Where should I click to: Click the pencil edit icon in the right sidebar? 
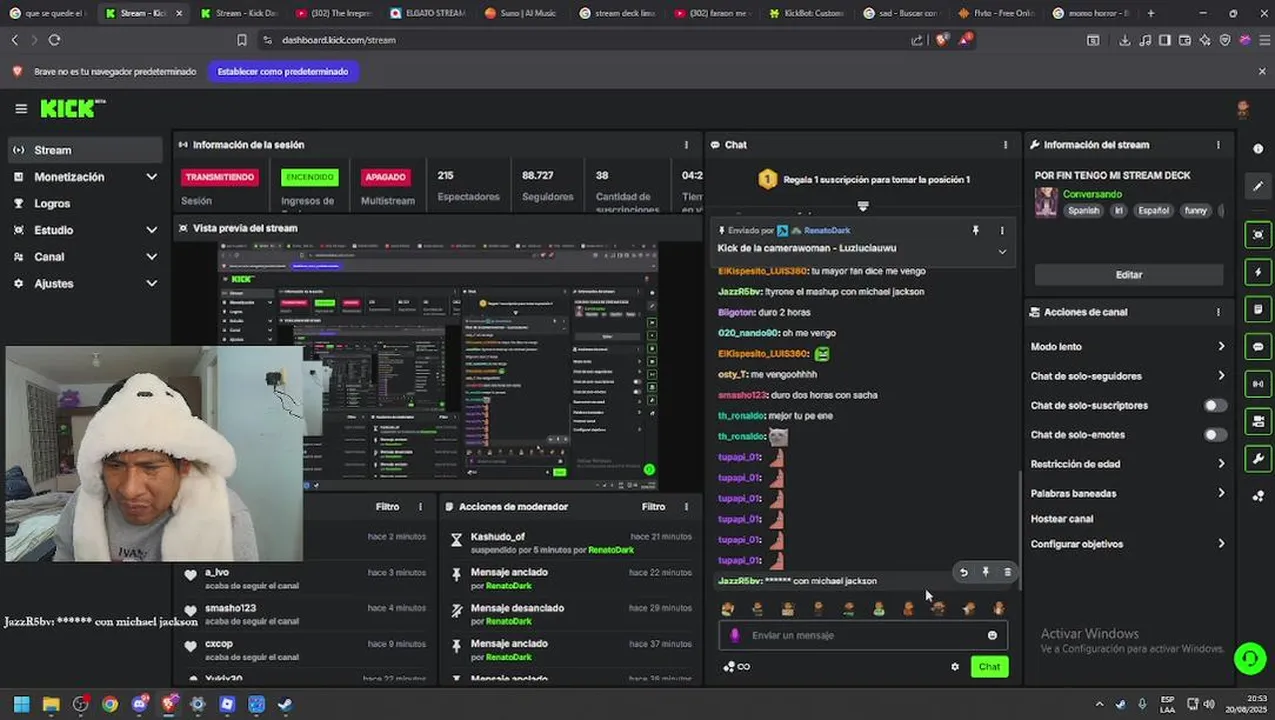1258,186
